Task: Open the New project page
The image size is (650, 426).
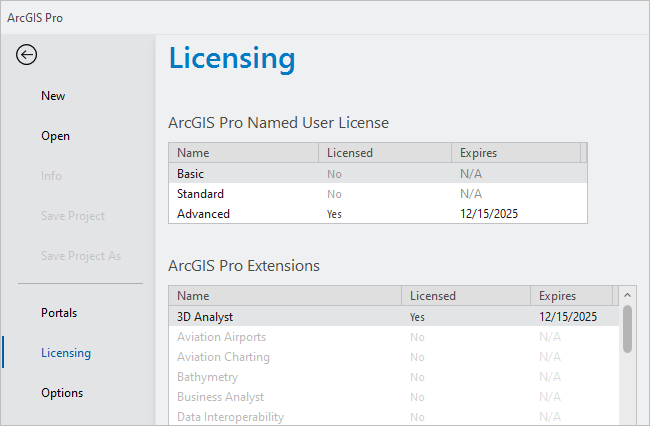Action: click(x=53, y=96)
